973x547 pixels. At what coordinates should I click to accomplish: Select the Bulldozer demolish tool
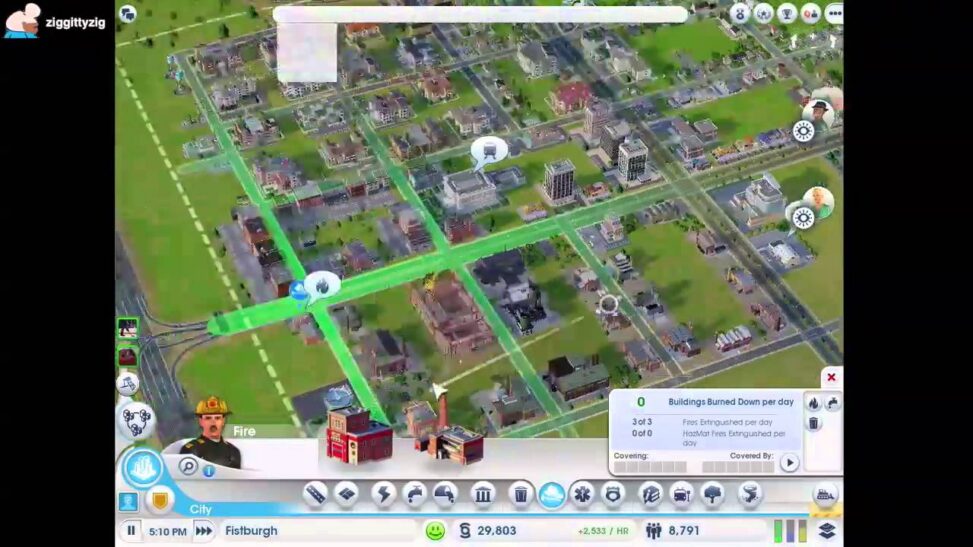click(x=825, y=495)
